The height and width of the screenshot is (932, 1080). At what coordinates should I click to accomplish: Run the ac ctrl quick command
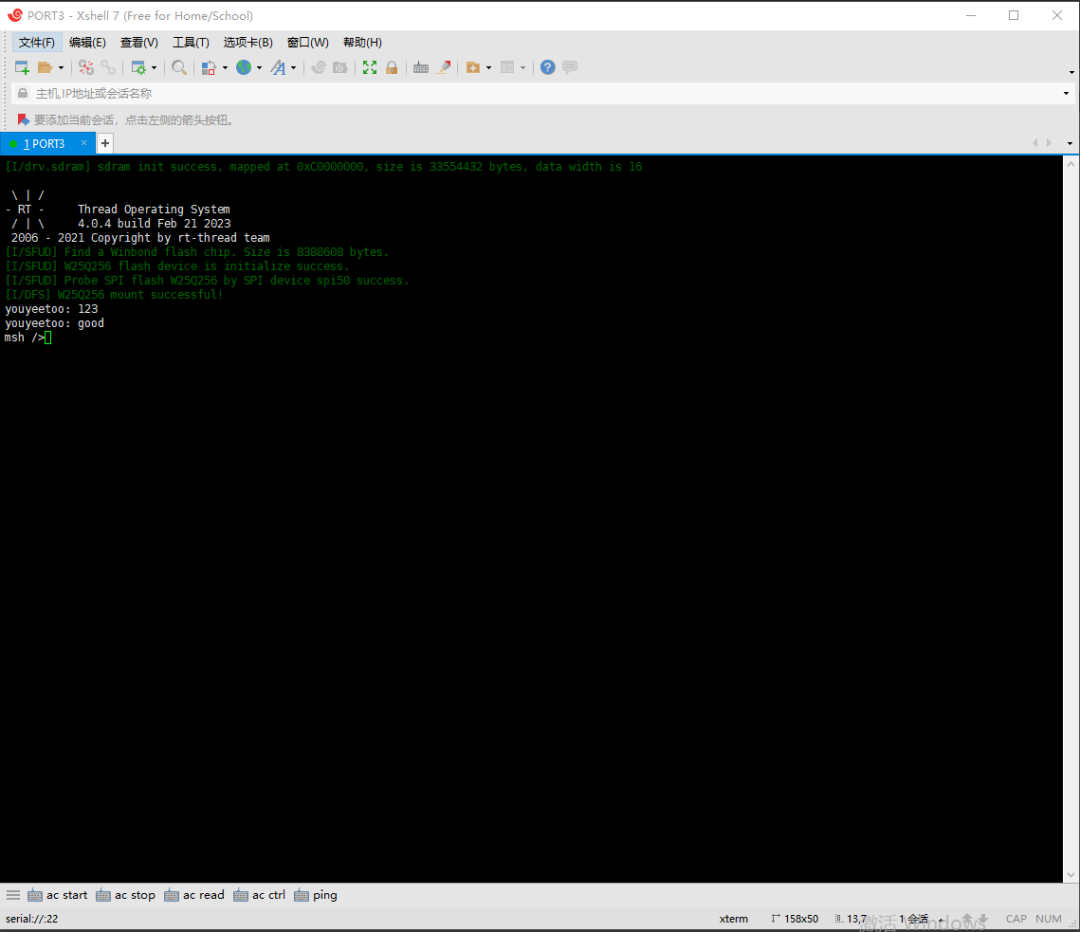pos(260,895)
